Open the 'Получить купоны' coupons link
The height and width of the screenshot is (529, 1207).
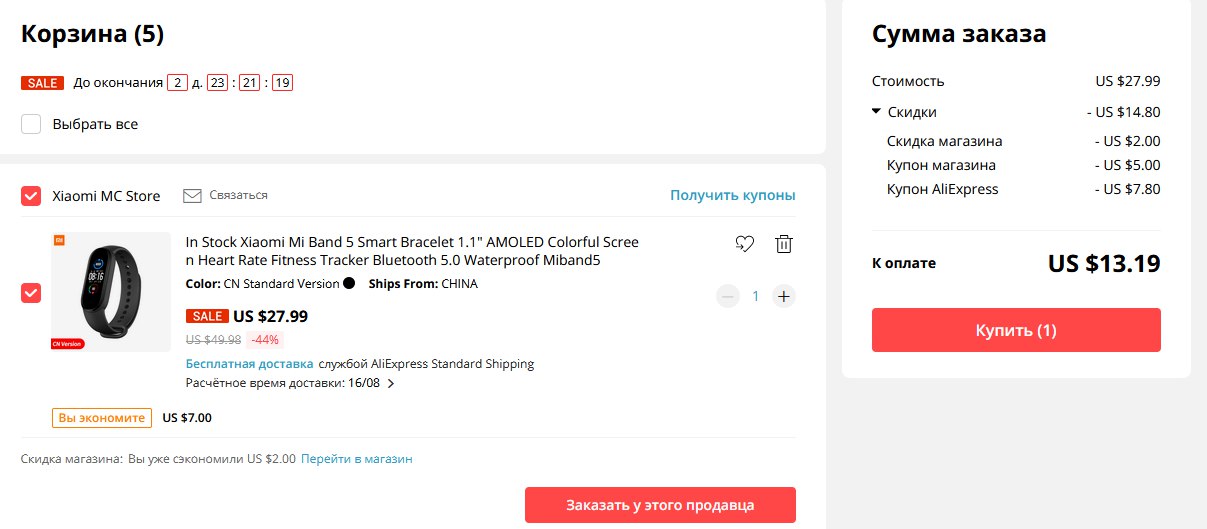[x=733, y=196]
